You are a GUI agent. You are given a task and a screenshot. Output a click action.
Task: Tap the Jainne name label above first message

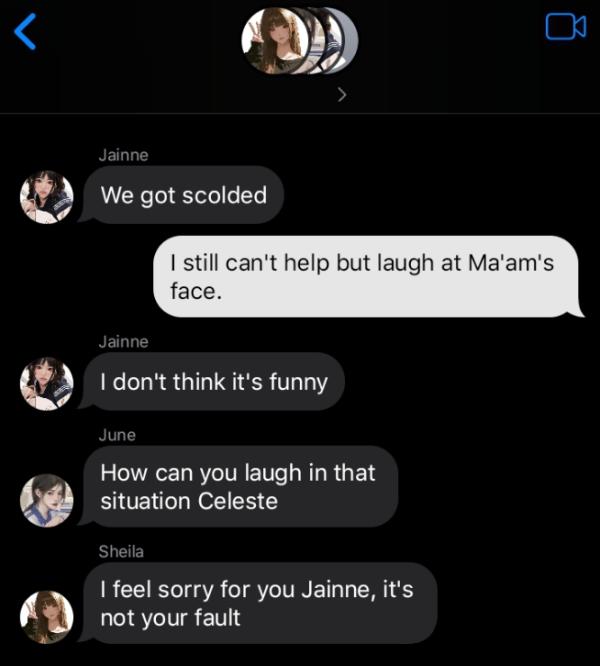point(123,155)
